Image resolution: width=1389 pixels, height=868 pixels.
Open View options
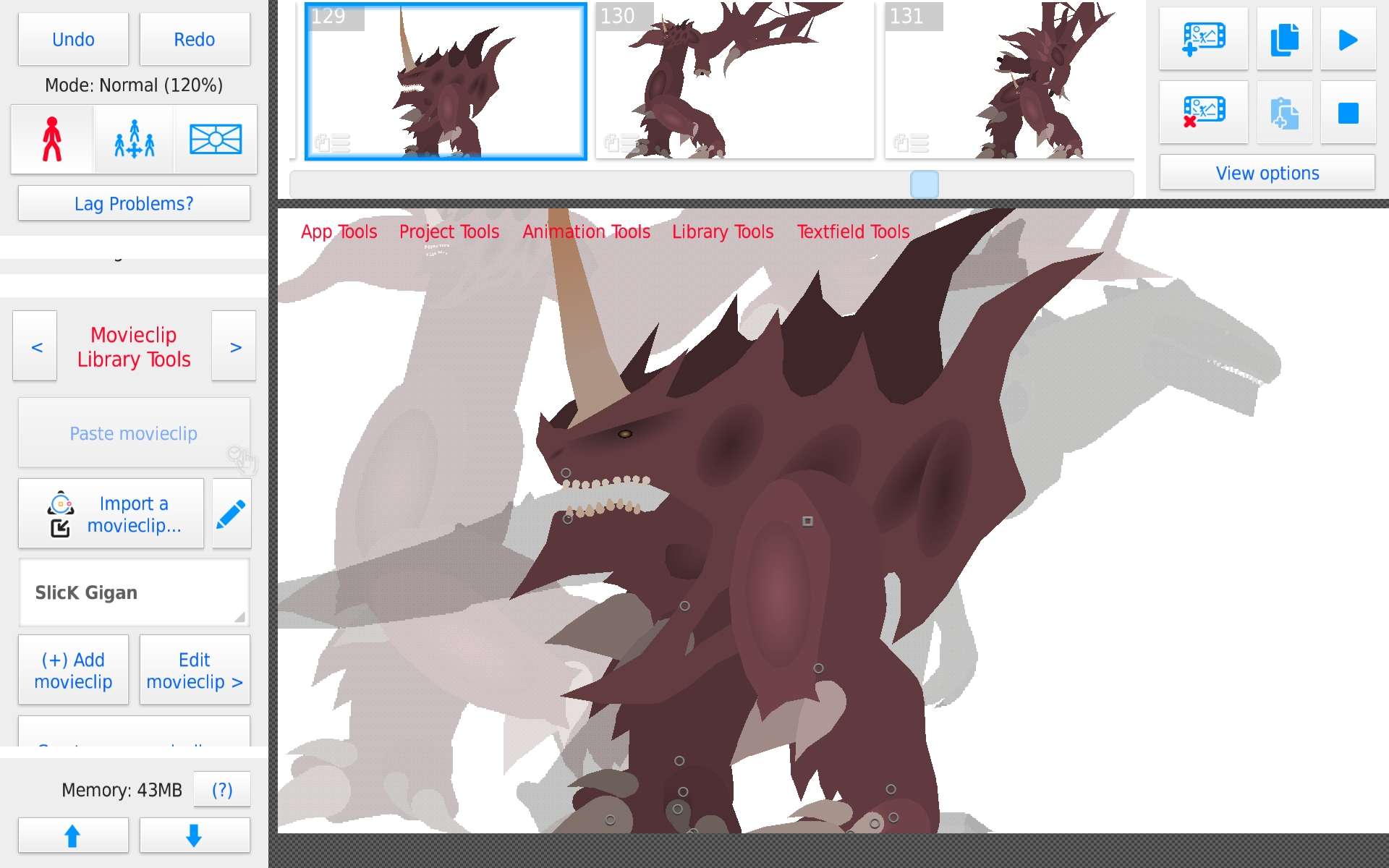tap(1267, 173)
